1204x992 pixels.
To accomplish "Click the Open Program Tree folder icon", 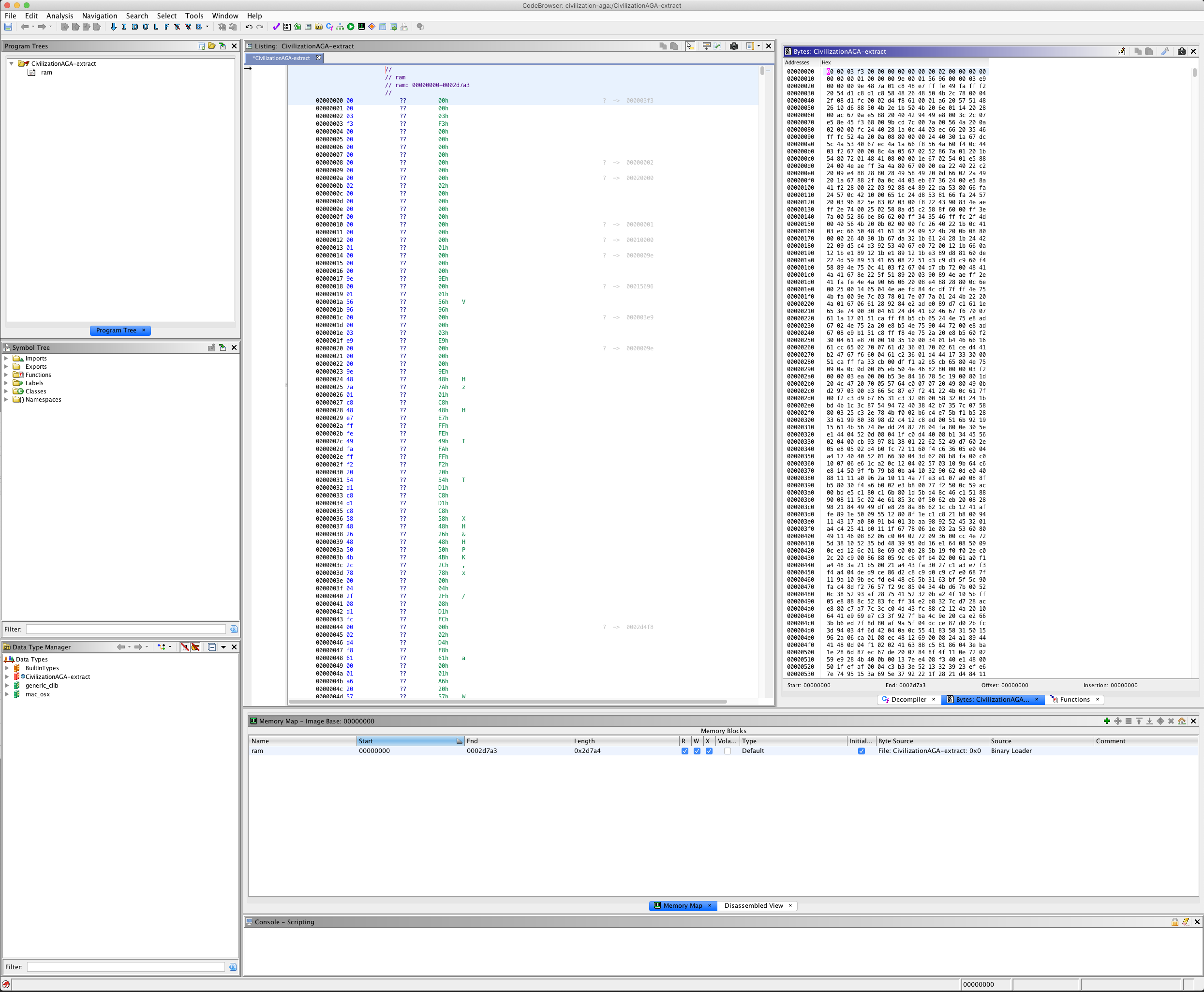I will 212,46.
